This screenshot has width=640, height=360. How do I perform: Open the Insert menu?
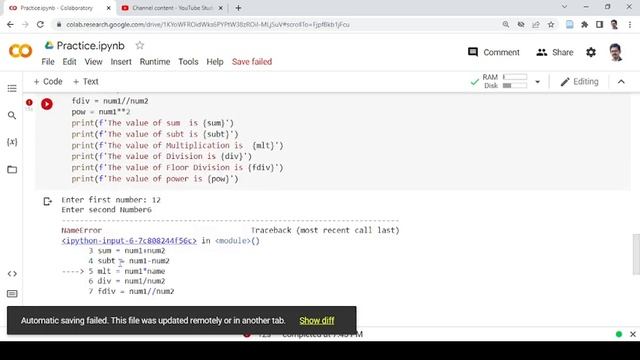coord(121,62)
